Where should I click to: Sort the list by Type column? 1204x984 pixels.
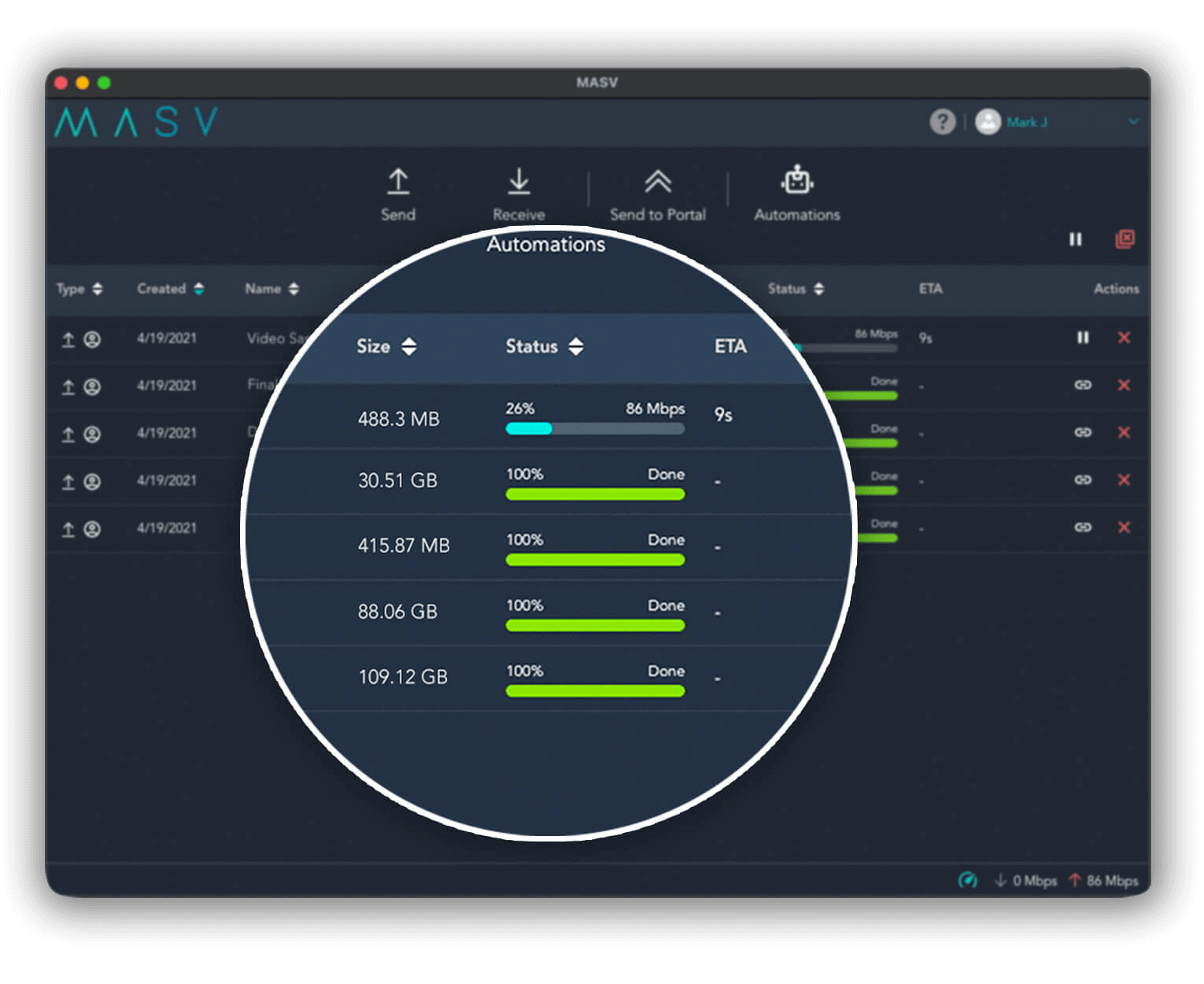point(79,289)
